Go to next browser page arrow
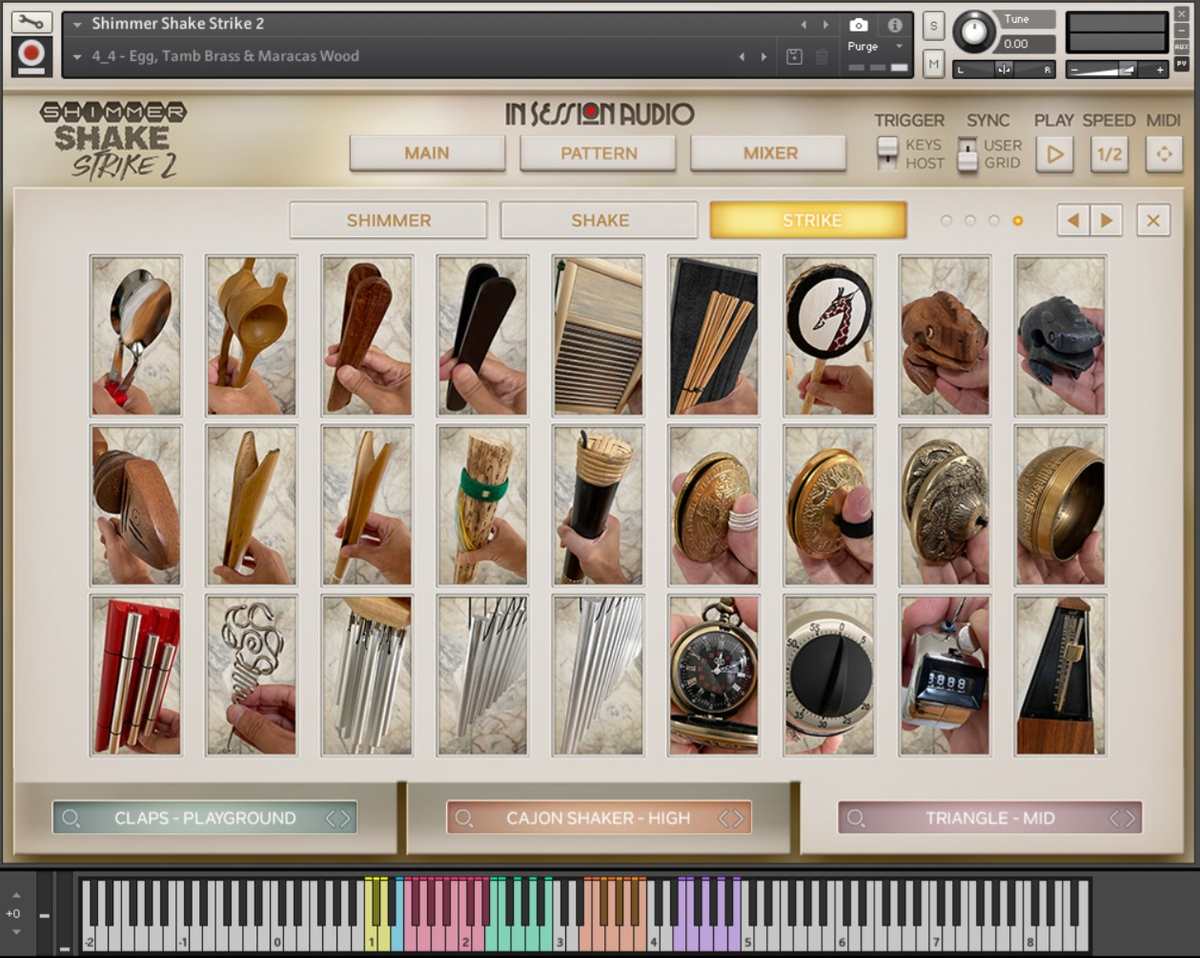Viewport: 1200px width, 958px height. (x=1106, y=220)
